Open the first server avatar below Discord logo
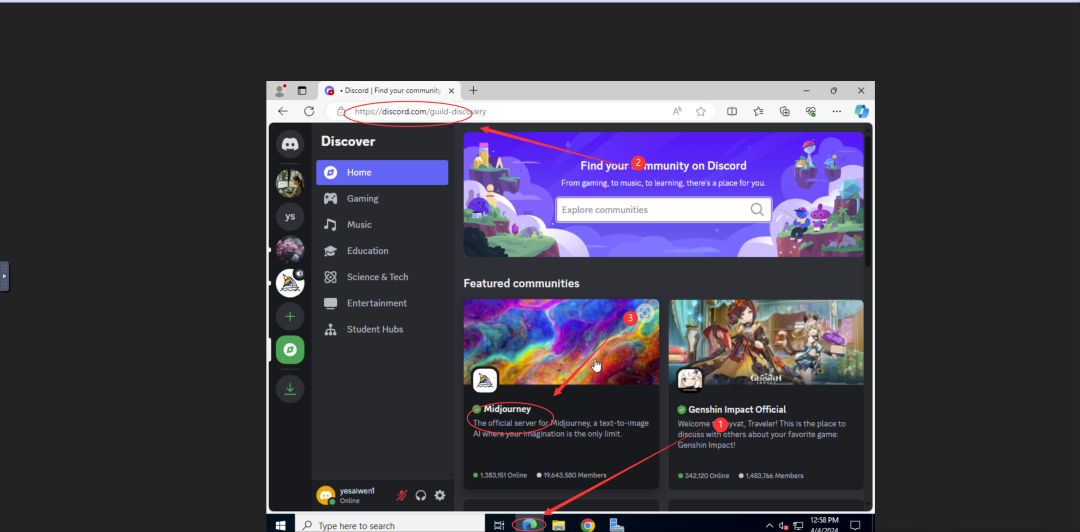The height and width of the screenshot is (532, 1080). point(290,183)
